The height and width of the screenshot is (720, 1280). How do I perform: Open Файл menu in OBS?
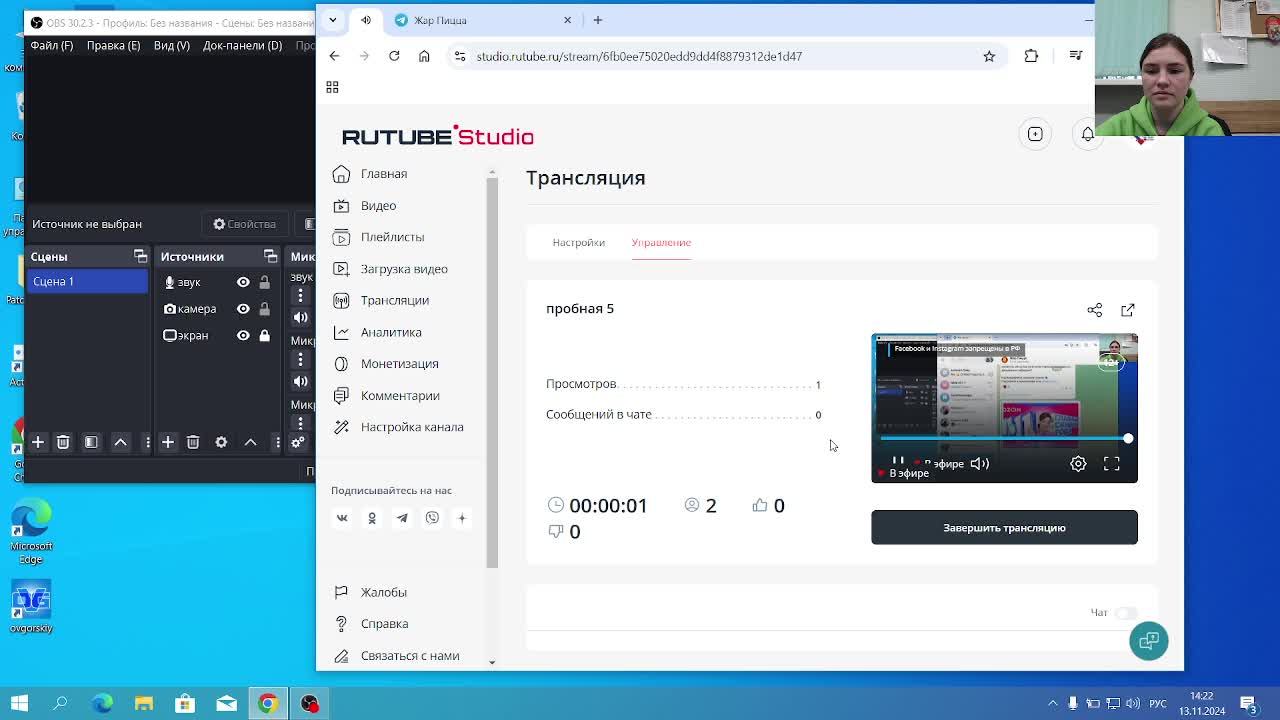(51, 45)
